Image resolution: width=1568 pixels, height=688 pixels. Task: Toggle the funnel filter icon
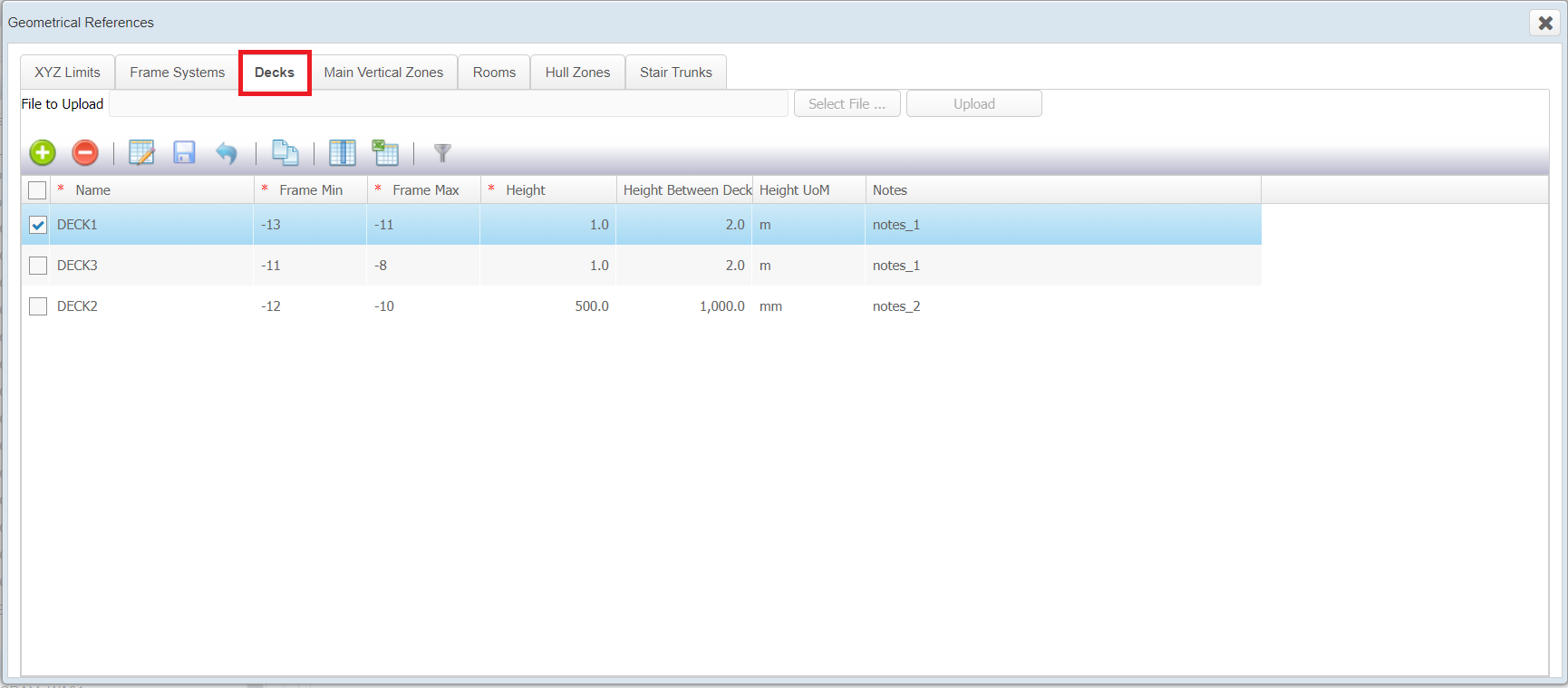[442, 153]
